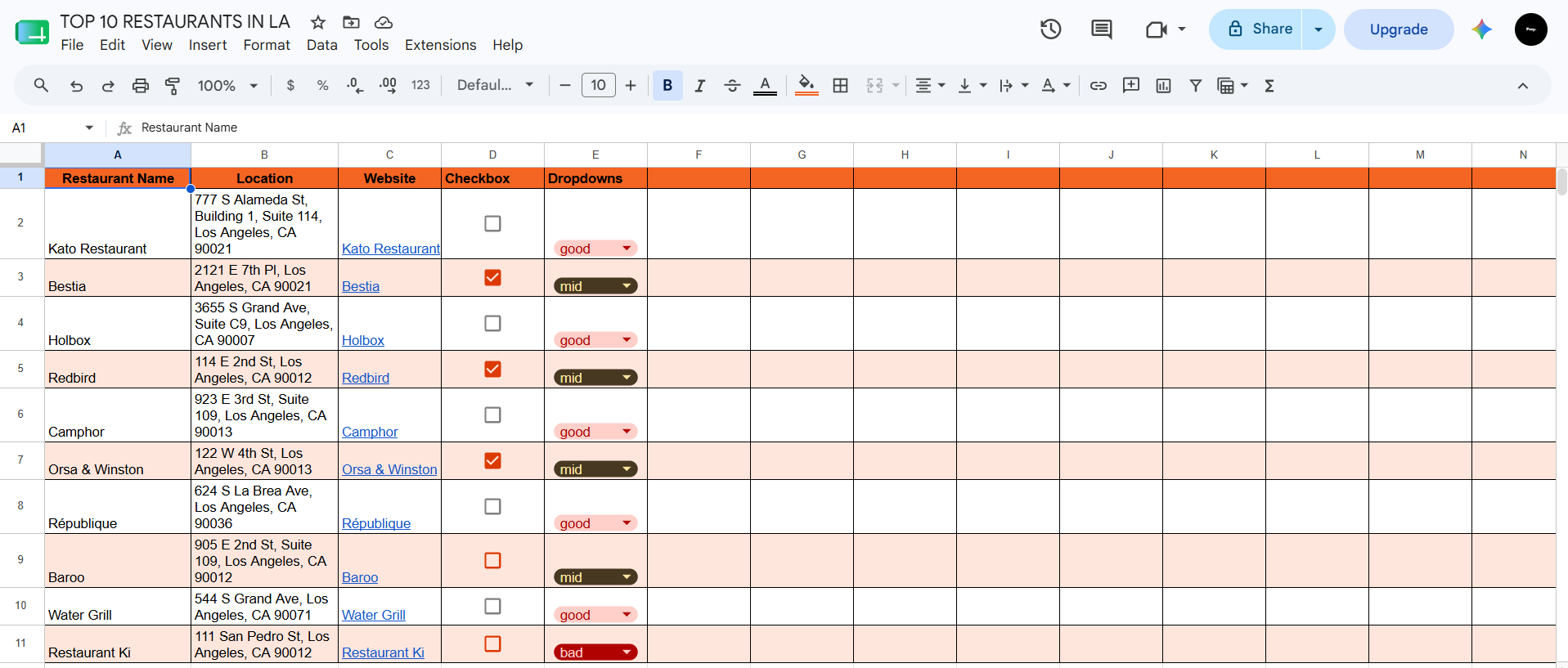
Task: Click the redo arrow icon
Action: (108, 85)
